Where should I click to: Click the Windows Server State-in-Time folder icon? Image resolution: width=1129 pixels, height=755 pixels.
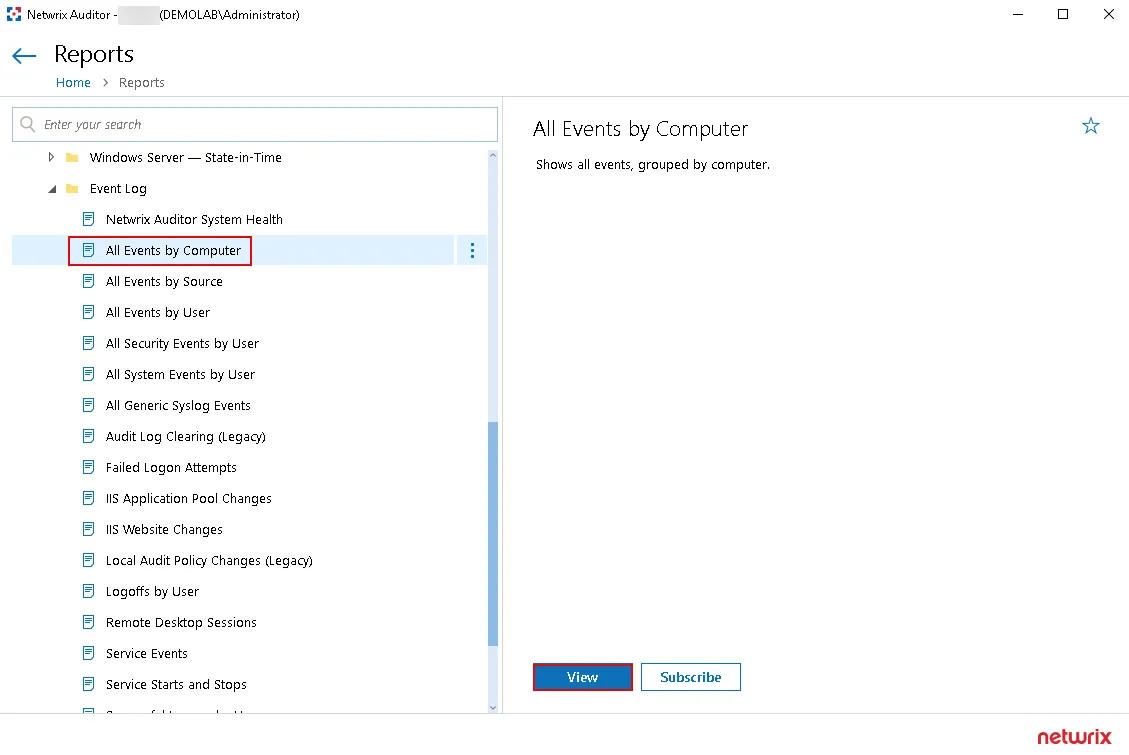click(x=72, y=158)
